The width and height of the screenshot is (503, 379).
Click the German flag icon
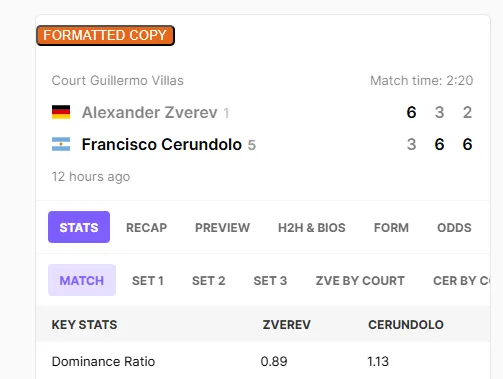[61, 112]
